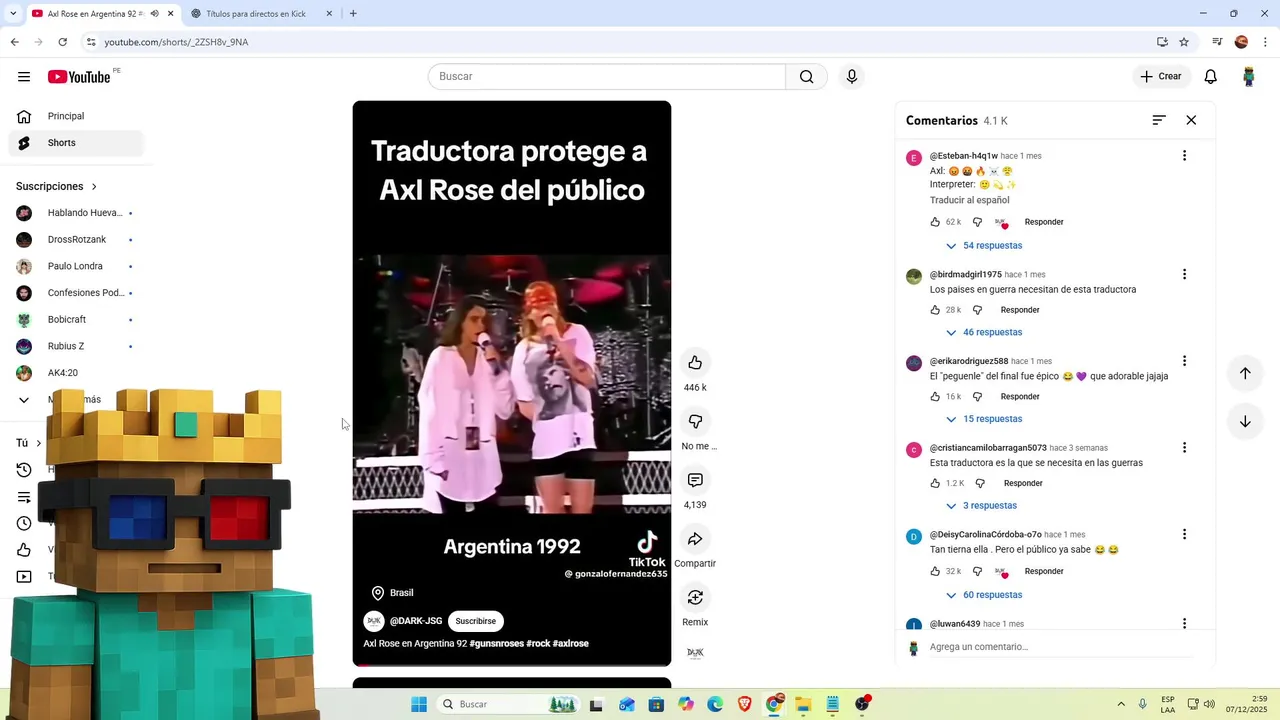Viewport: 1280px width, 720px height.
Task: Select Shorts in the sidebar
Action: [76, 143]
